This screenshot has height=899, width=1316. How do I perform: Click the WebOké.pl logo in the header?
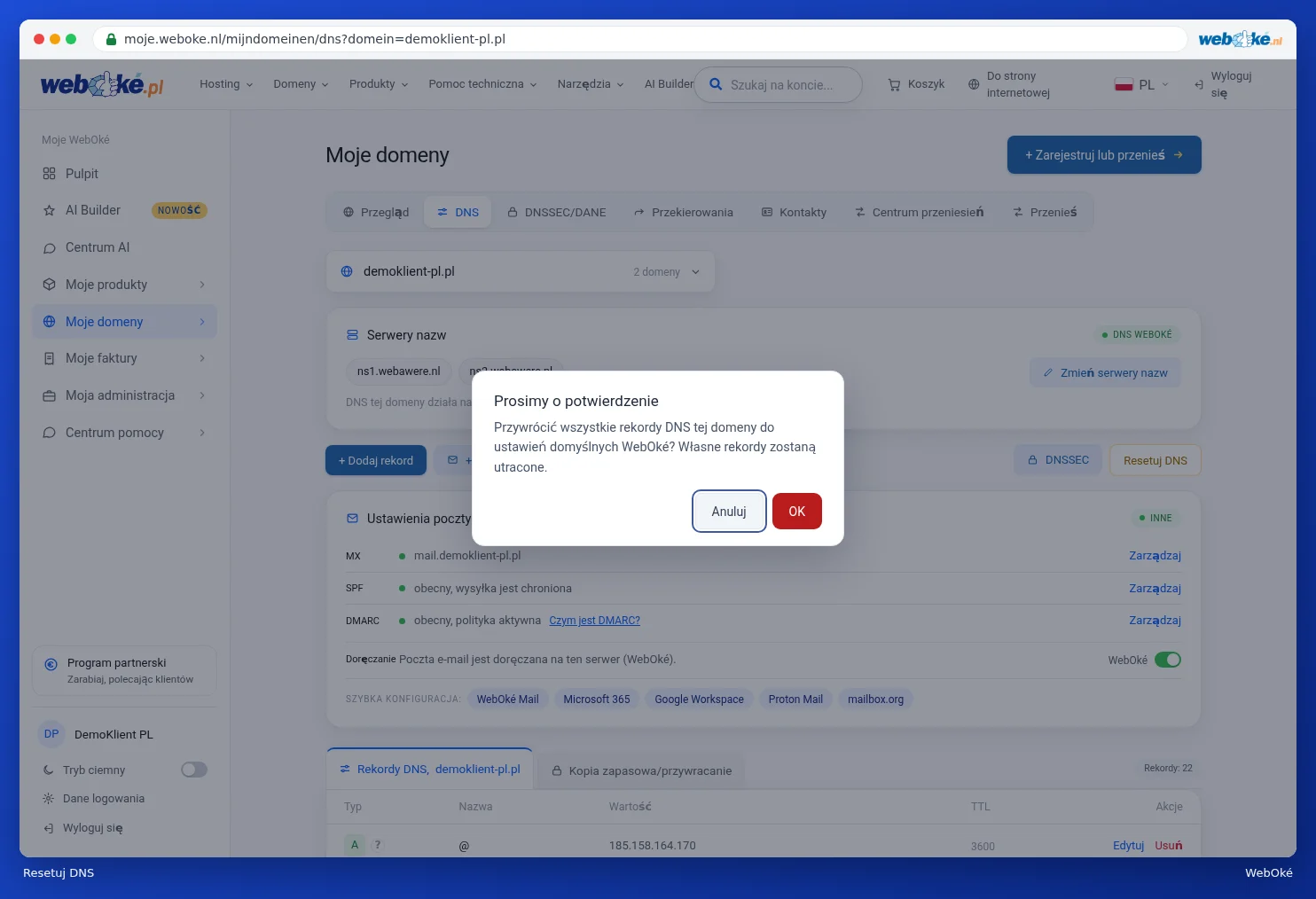click(102, 84)
